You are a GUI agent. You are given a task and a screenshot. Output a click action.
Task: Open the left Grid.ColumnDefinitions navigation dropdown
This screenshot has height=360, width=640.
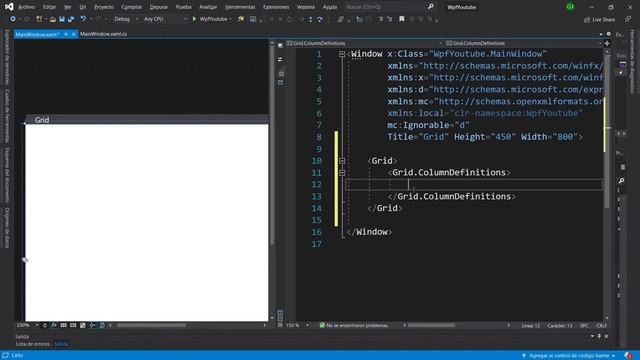(364, 43)
